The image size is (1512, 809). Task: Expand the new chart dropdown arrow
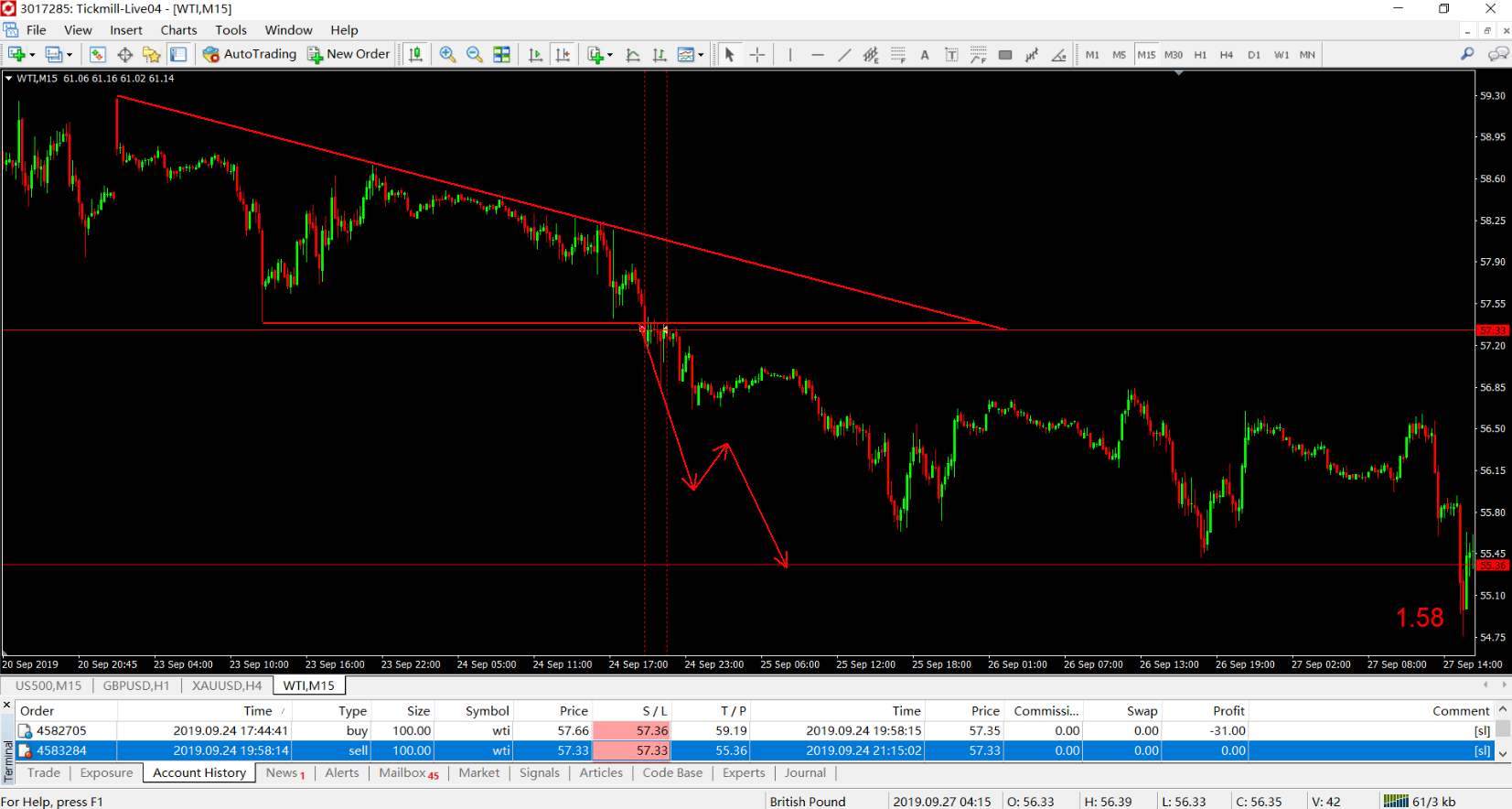click(32, 55)
